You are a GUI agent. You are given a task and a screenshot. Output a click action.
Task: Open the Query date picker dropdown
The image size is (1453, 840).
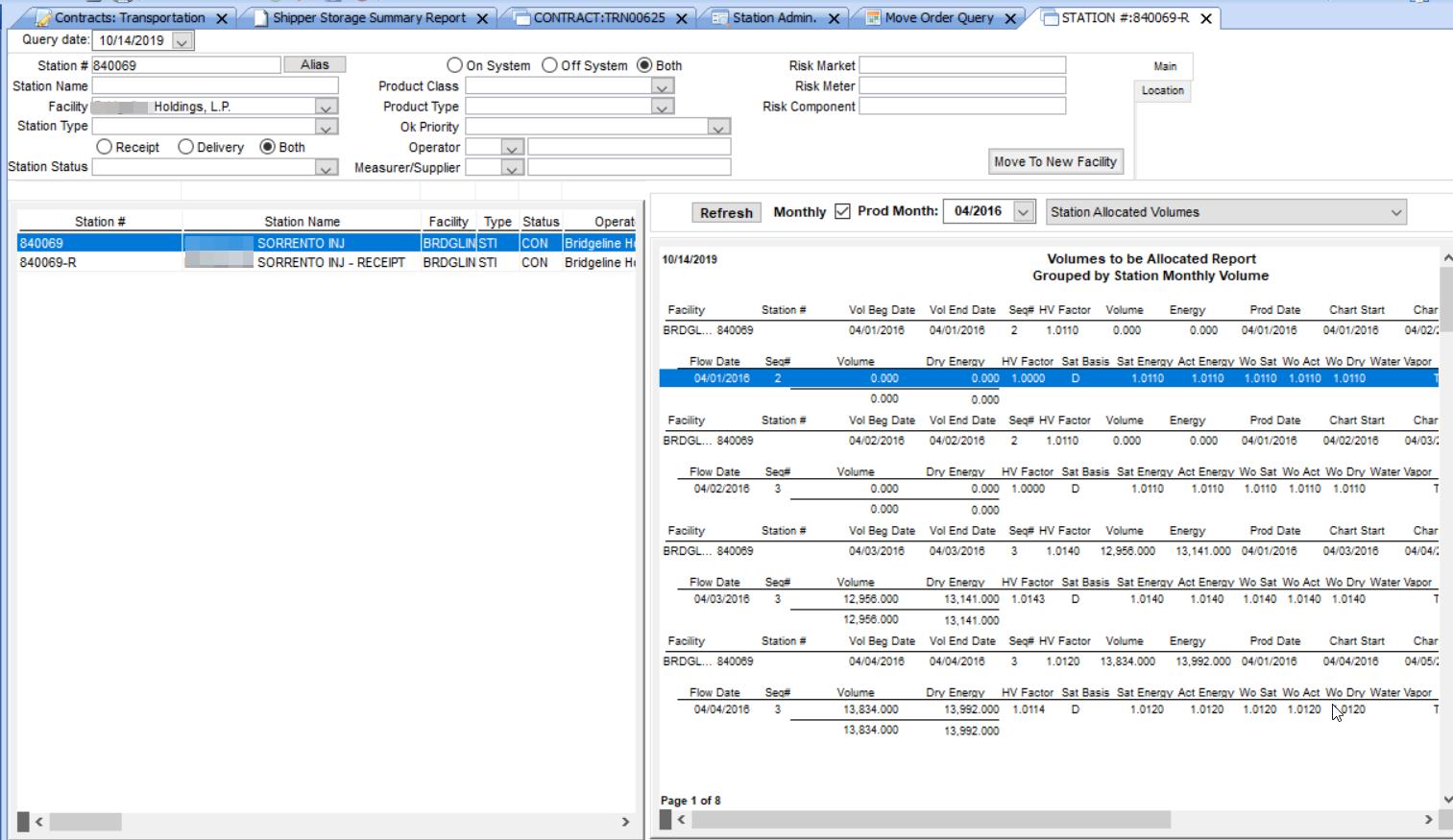coord(182,41)
